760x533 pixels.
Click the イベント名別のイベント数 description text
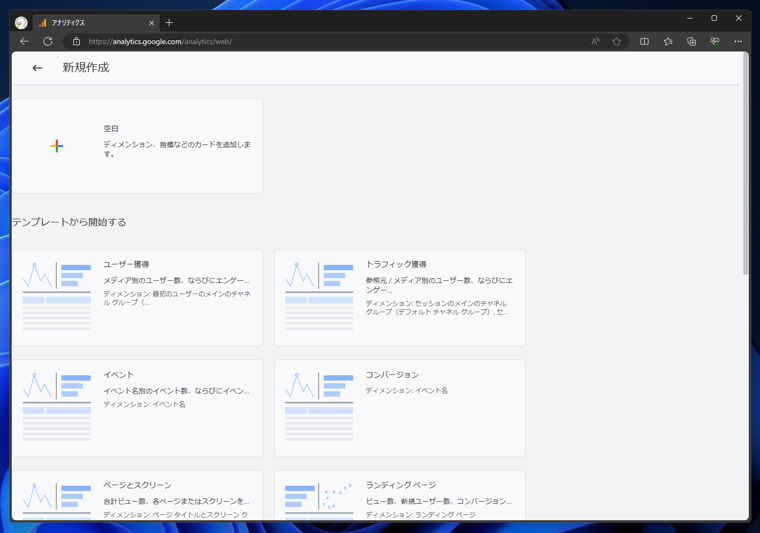click(176, 391)
